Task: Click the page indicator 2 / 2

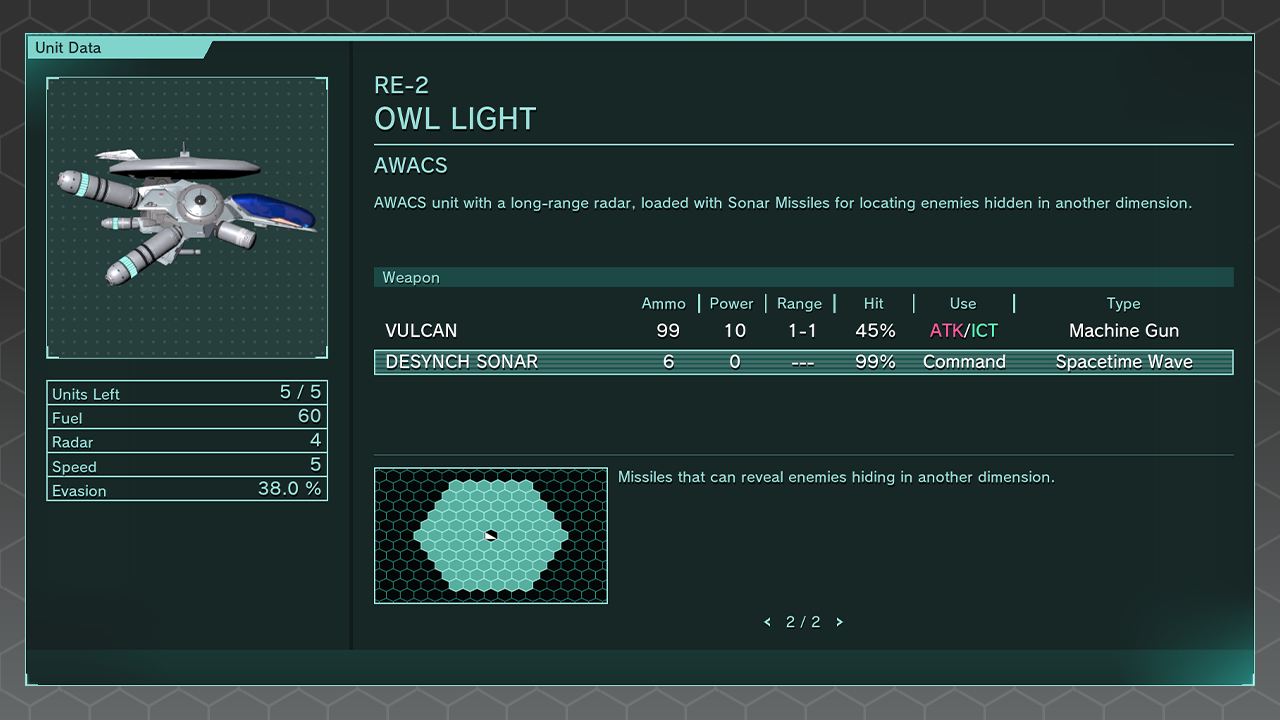Action: (x=803, y=622)
